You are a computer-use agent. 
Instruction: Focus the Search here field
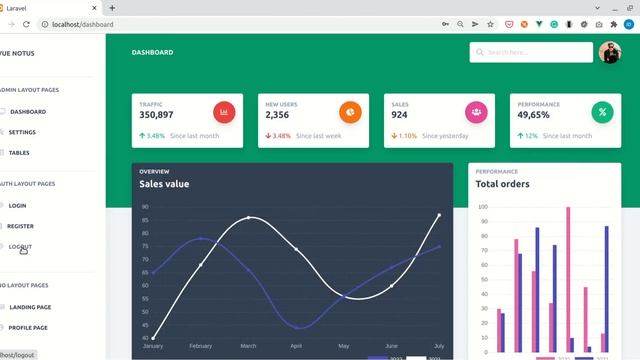531,52
